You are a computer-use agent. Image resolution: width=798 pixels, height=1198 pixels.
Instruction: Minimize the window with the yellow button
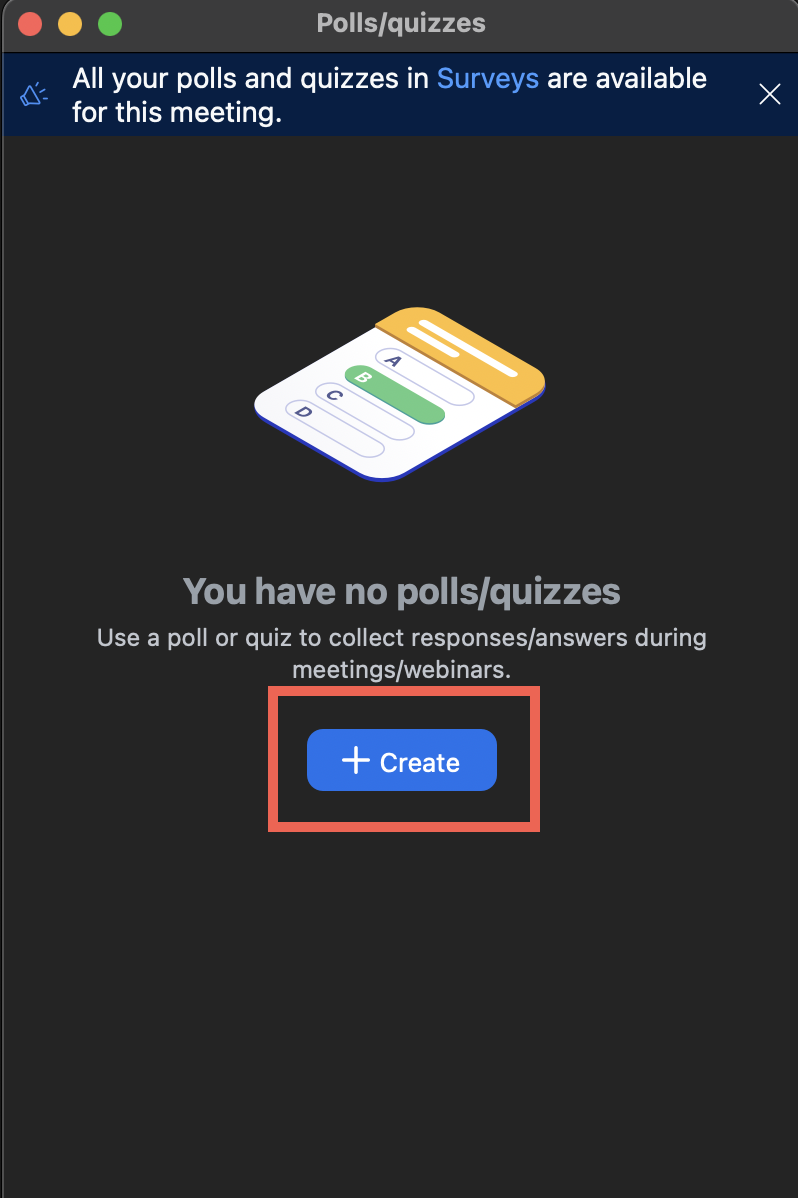click(x=70, y=23)
